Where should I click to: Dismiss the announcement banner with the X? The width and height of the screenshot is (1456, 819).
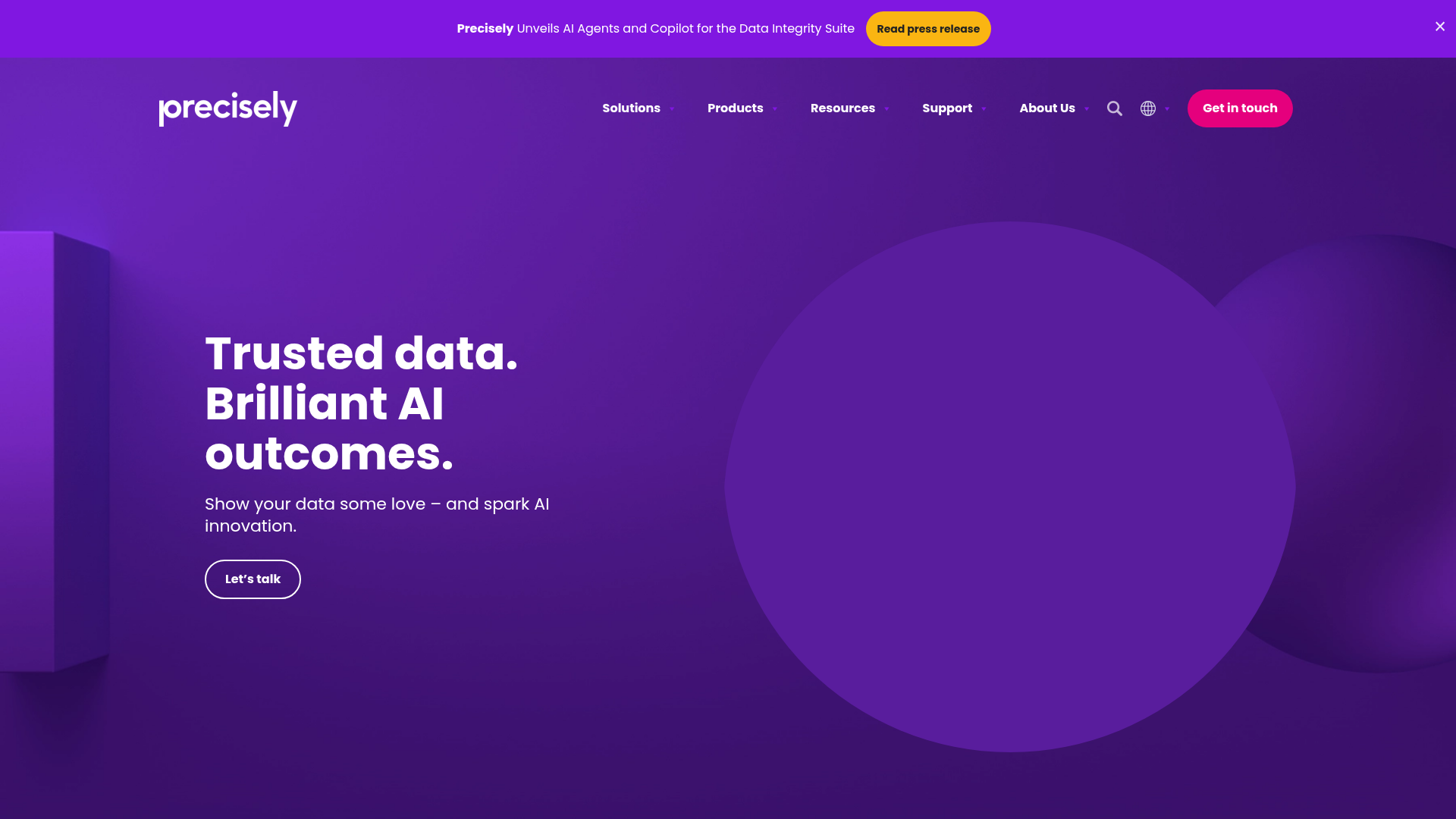tap(1439, 27)
